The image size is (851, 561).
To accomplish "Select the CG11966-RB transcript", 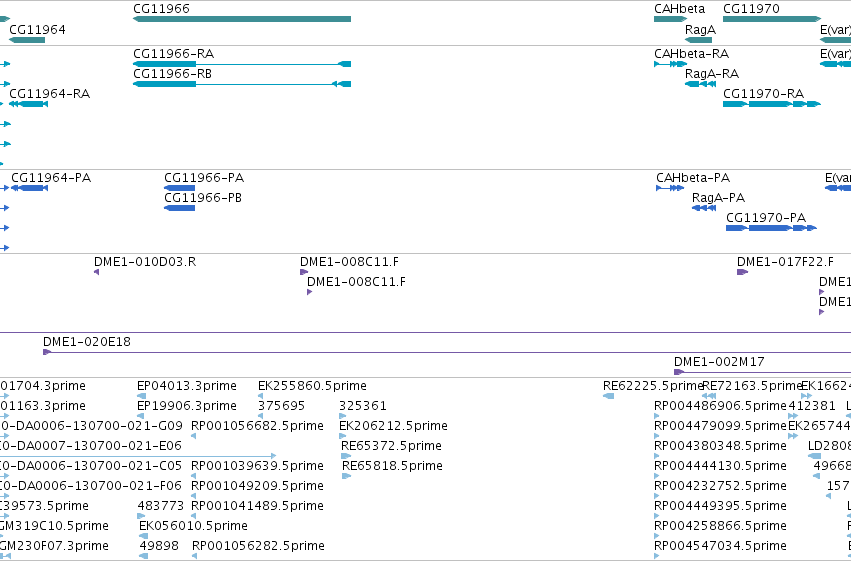I will point(242,84).
